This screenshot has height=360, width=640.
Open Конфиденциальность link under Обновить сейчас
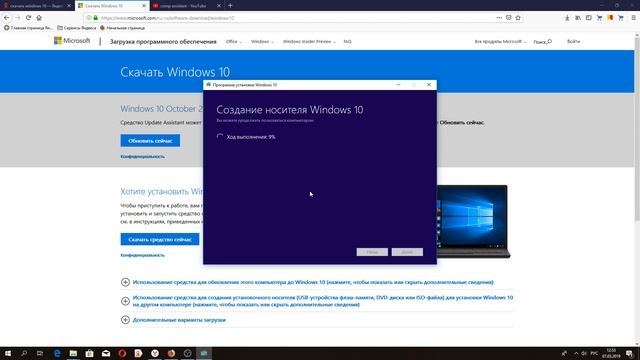pyautogui.click(x=142, y=156)
